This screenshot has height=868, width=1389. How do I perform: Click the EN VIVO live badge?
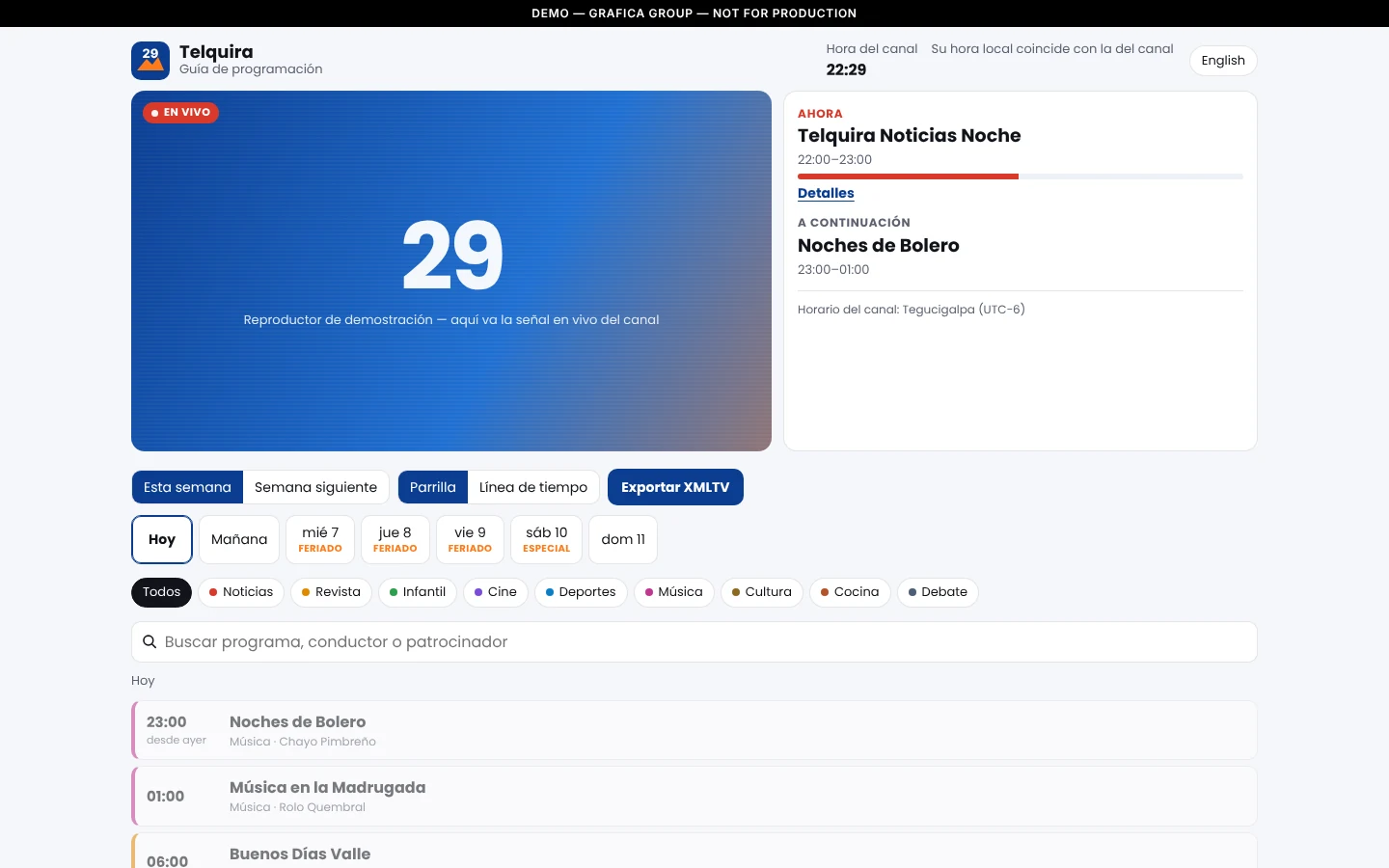(181, 113)
